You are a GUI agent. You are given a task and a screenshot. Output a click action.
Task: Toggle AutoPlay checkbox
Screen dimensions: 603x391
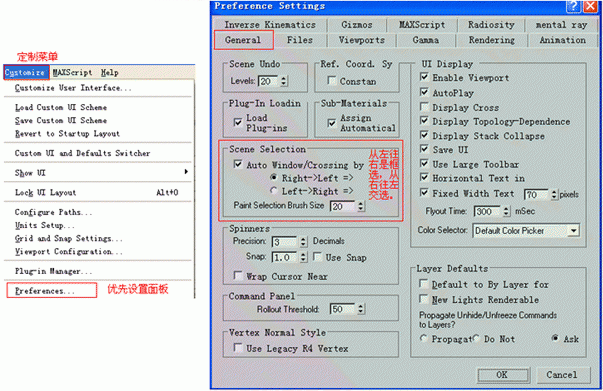click(x=424, y=92)
